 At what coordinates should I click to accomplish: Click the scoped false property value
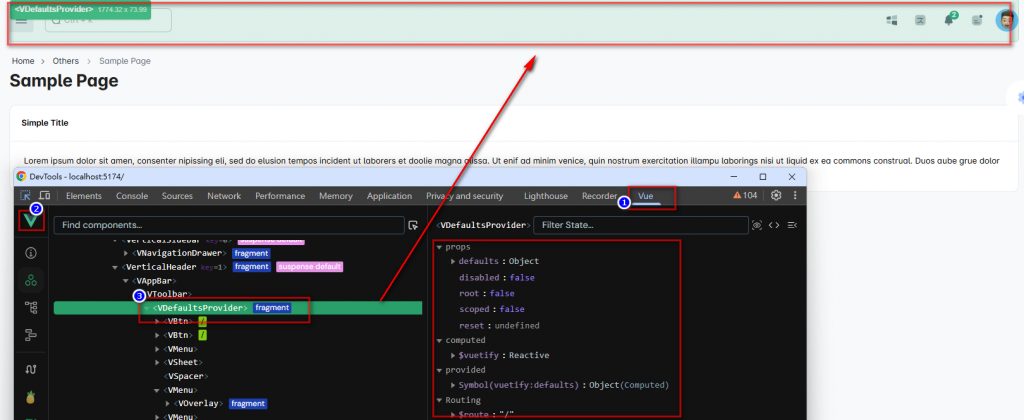(x=512, y=309)
